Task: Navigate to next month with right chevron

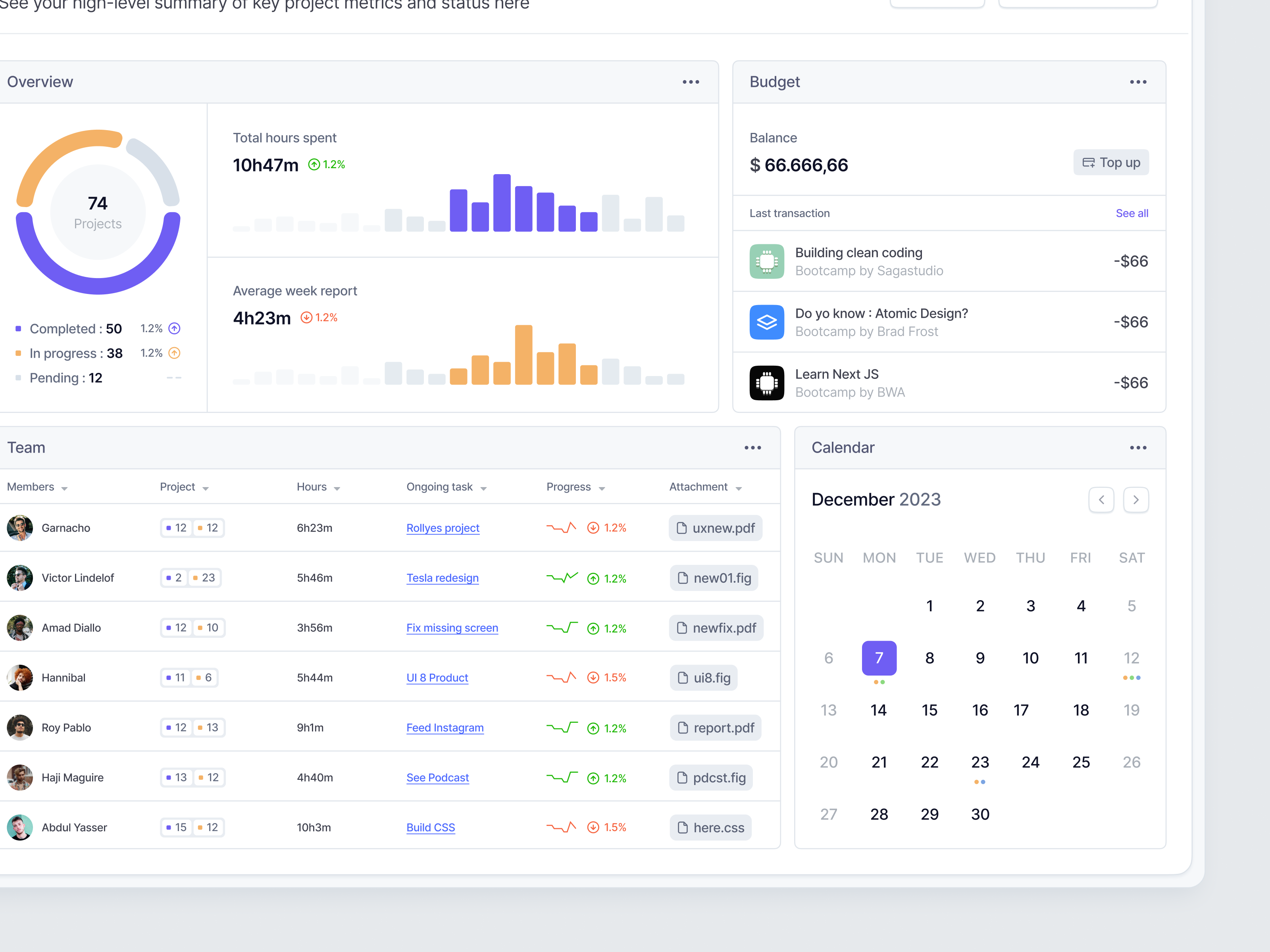Action: [1135, 500]
